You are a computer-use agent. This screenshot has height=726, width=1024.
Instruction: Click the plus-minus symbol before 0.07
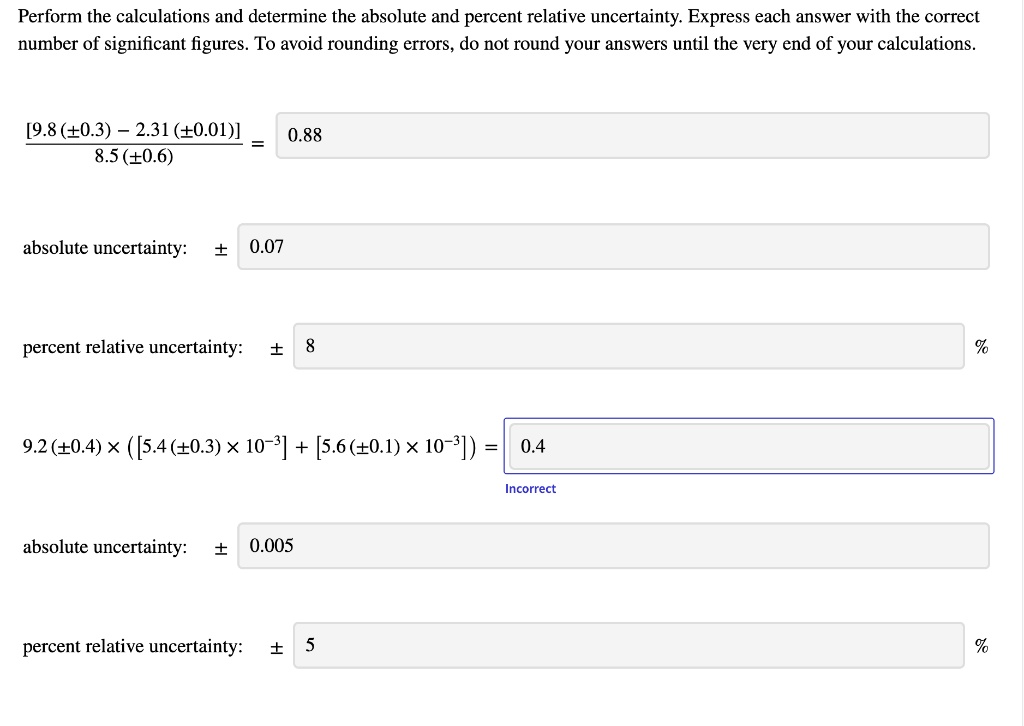click(x=221, y=247)
